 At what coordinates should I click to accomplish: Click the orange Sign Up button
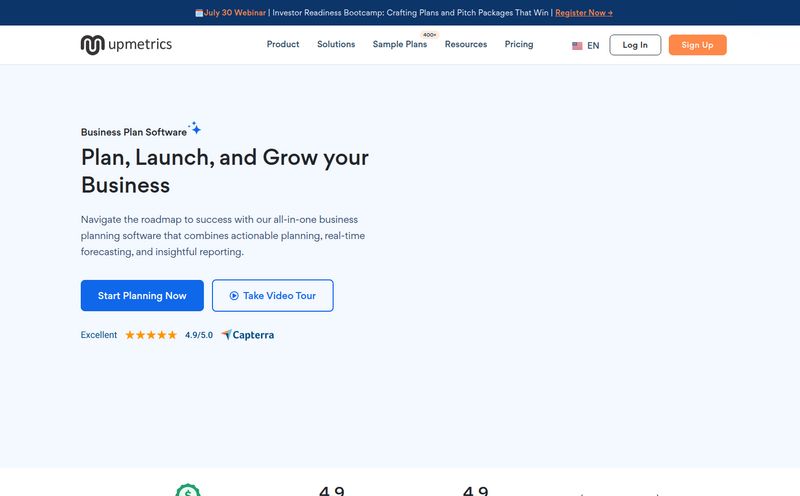[697, 45]
